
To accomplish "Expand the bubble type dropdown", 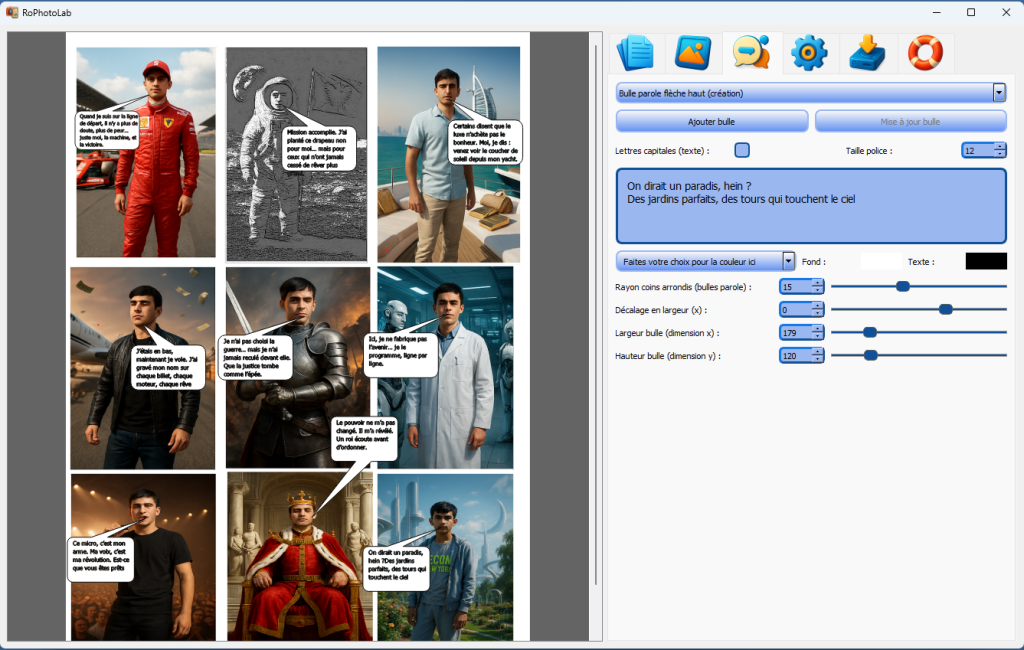I will (x=999, y=93).
